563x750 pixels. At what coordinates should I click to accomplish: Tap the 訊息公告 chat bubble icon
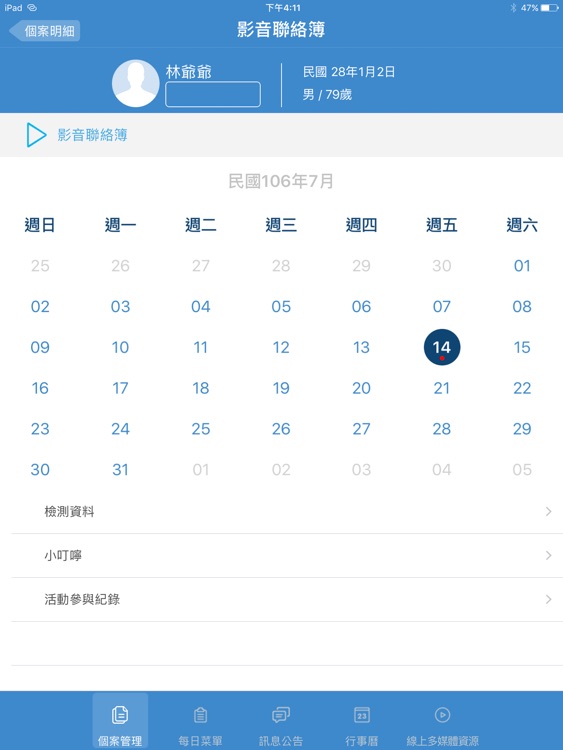point(281,715)
